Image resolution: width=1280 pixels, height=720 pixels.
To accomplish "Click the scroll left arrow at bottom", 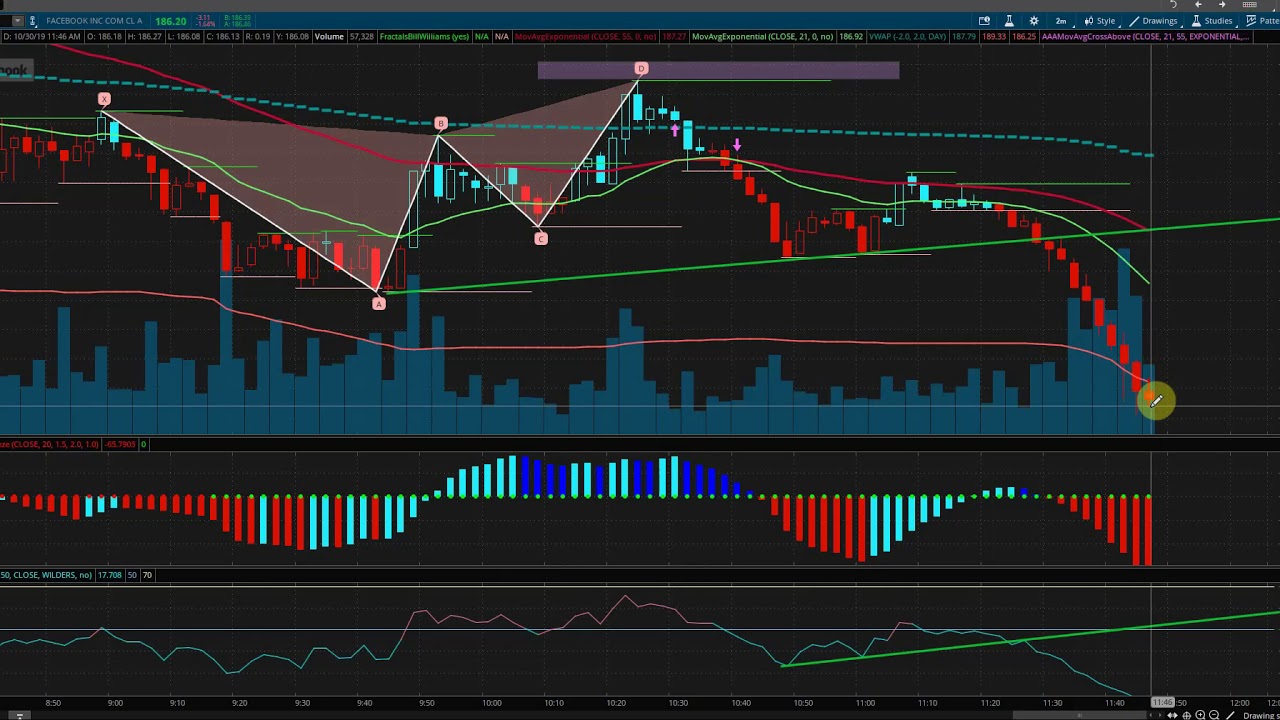I will [x=1151, y=715].
